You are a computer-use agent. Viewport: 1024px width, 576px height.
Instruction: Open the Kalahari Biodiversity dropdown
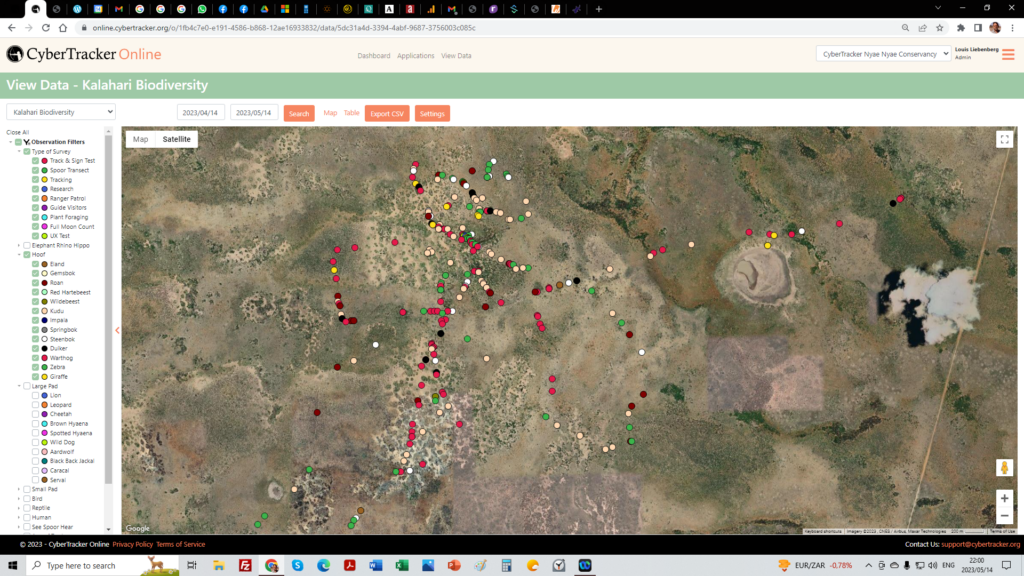click(x=61, y=113)
